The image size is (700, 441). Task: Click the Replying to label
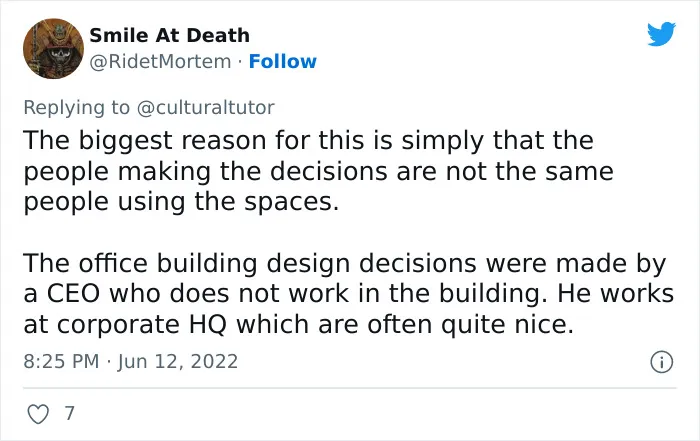[x=76, y=108]
